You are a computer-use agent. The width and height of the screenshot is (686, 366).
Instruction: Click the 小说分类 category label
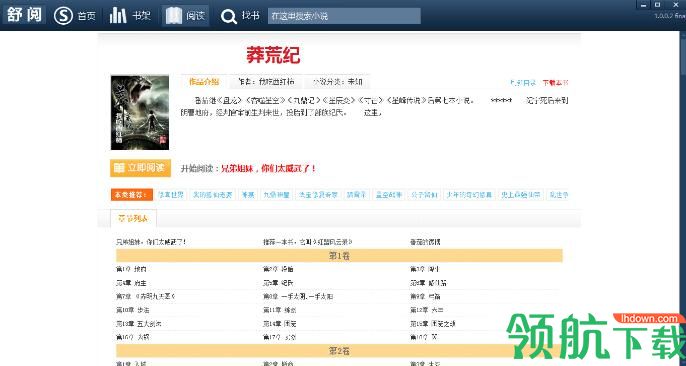coord(338,82)
